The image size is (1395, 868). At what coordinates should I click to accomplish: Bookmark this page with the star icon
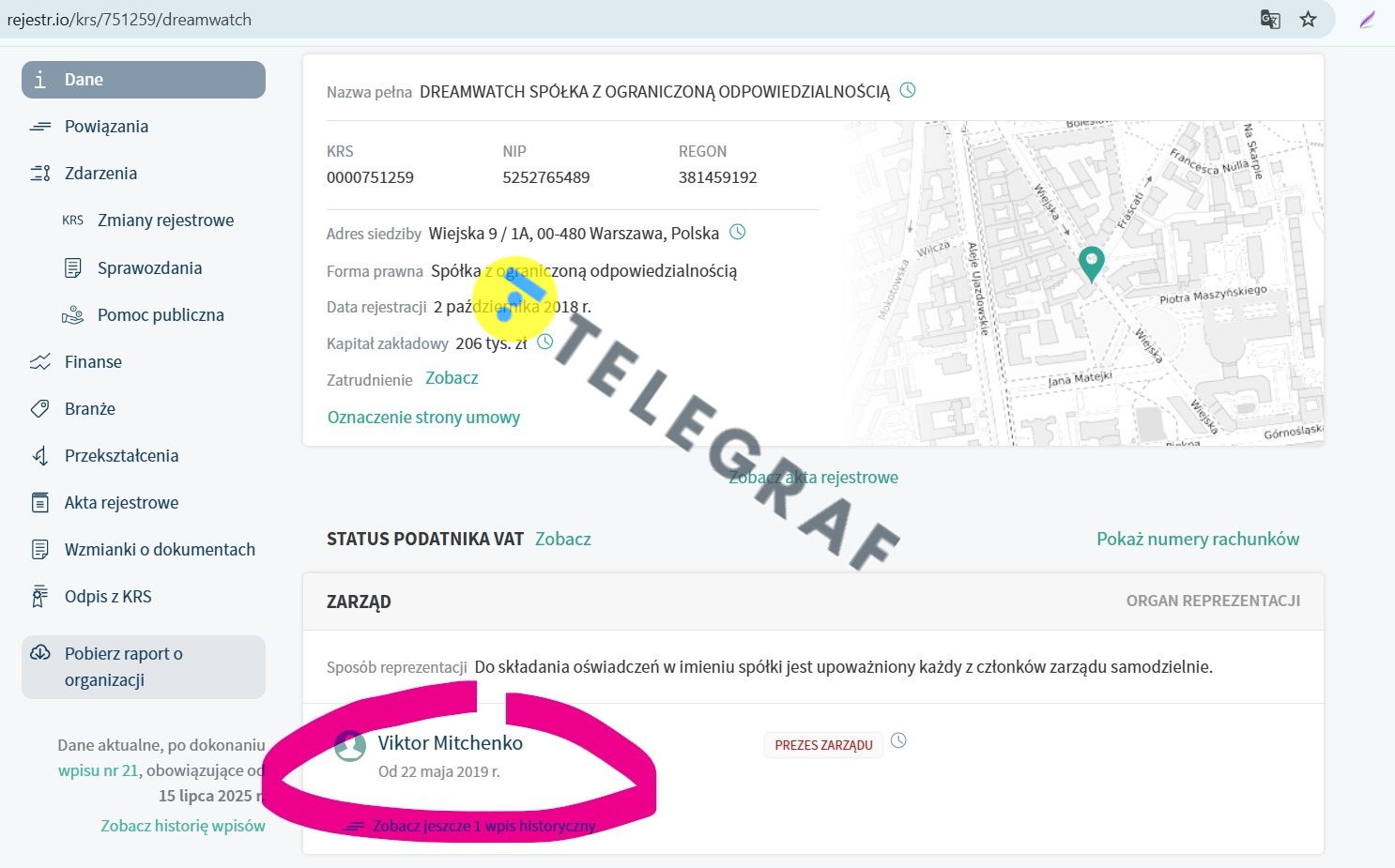click(1308, 20)
